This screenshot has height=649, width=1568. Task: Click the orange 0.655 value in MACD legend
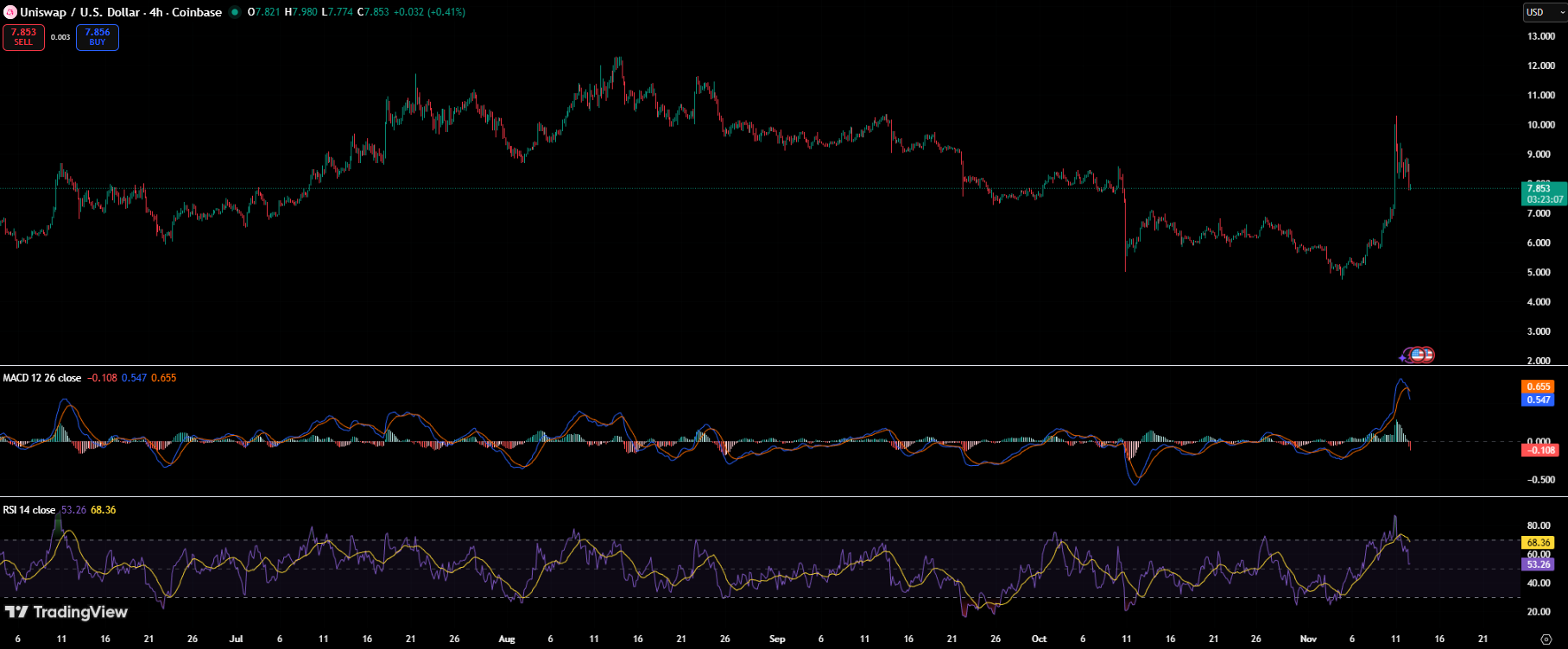(163, 378)
